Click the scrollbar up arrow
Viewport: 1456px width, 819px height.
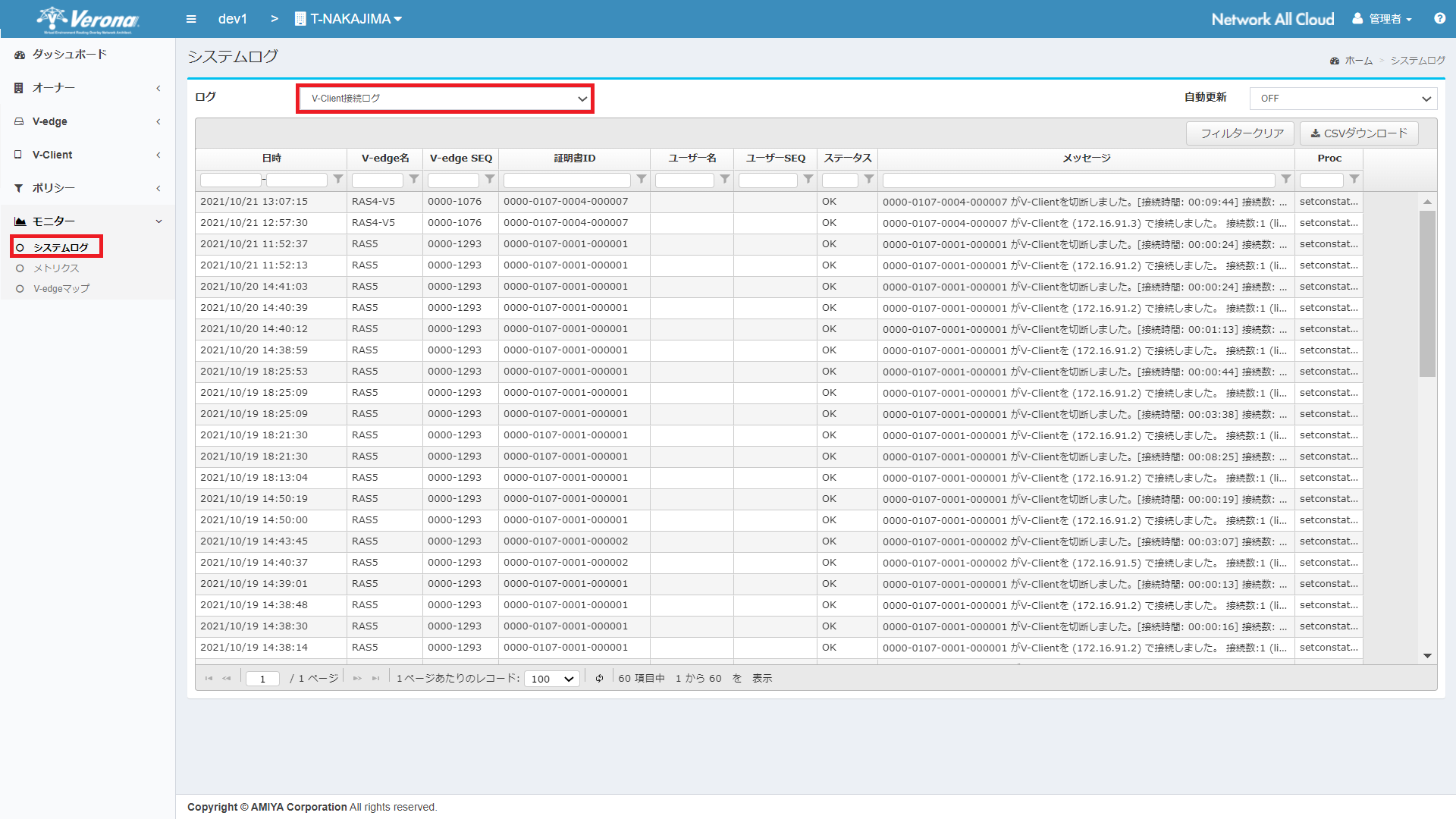click(x=1427, y=202)
